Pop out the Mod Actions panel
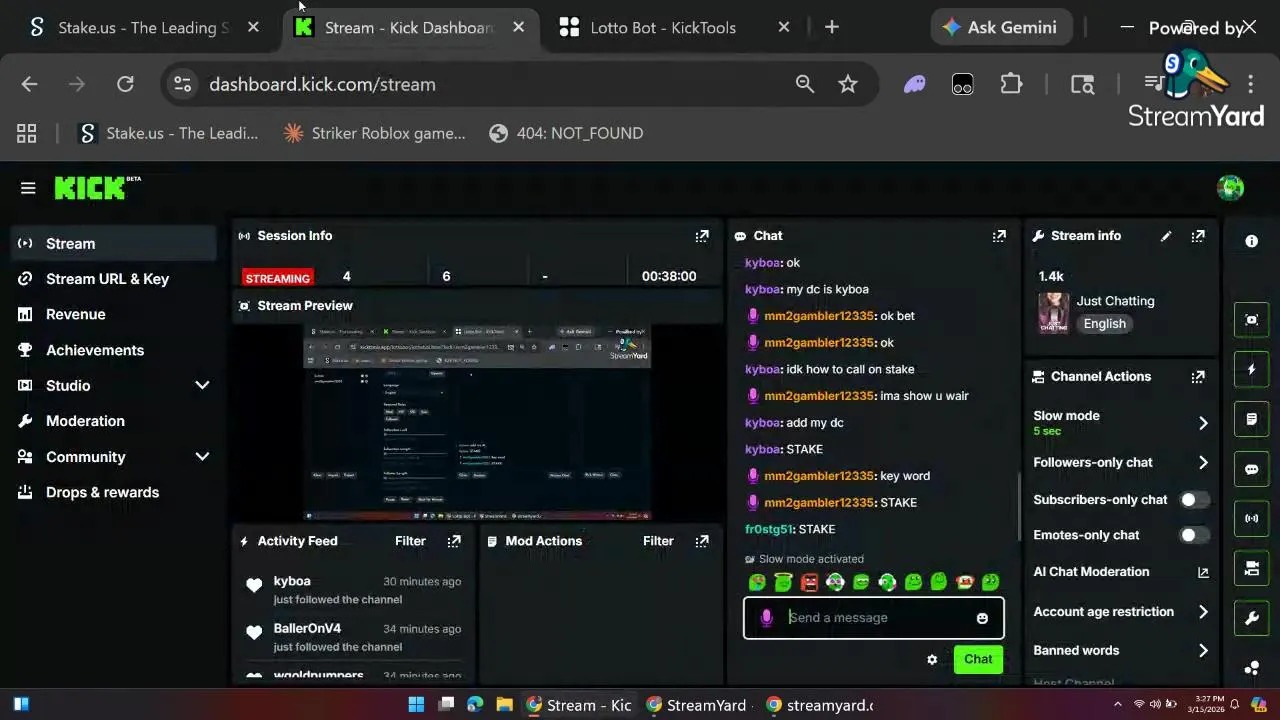 tap(702, 541)
